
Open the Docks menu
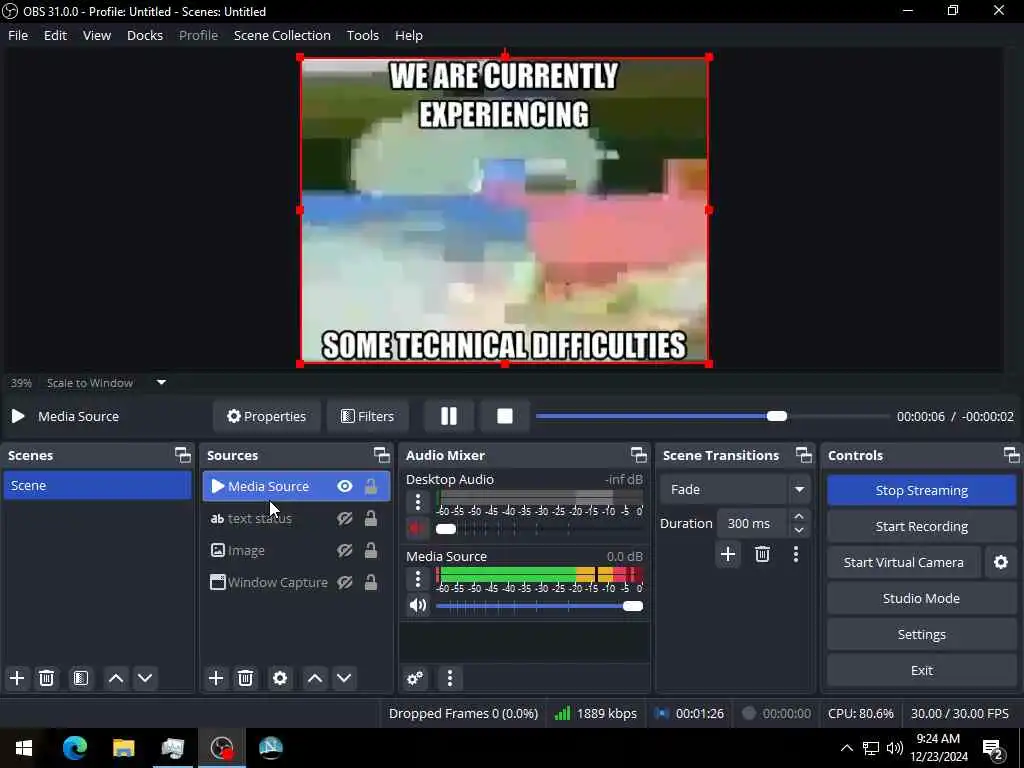[x=145, y=35]
